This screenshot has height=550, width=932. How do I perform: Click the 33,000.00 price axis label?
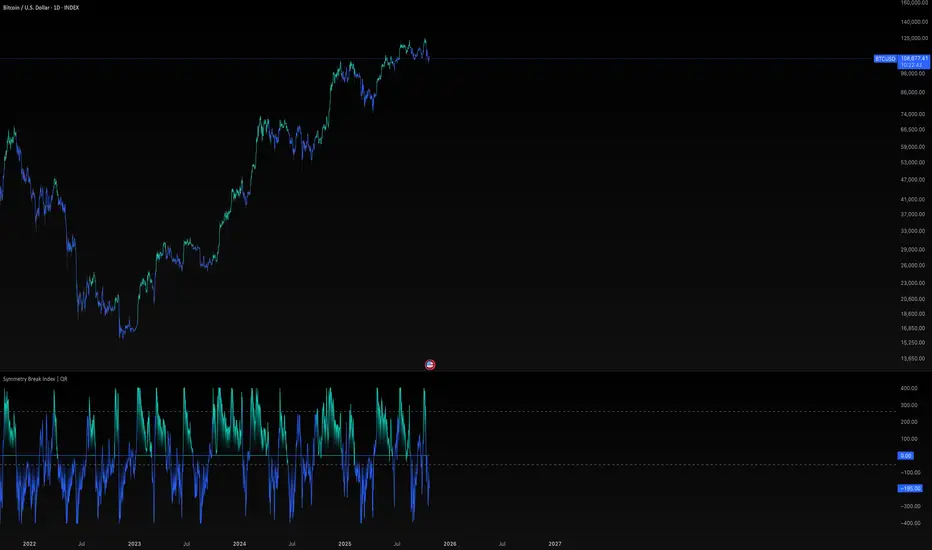tap(913, 231)
